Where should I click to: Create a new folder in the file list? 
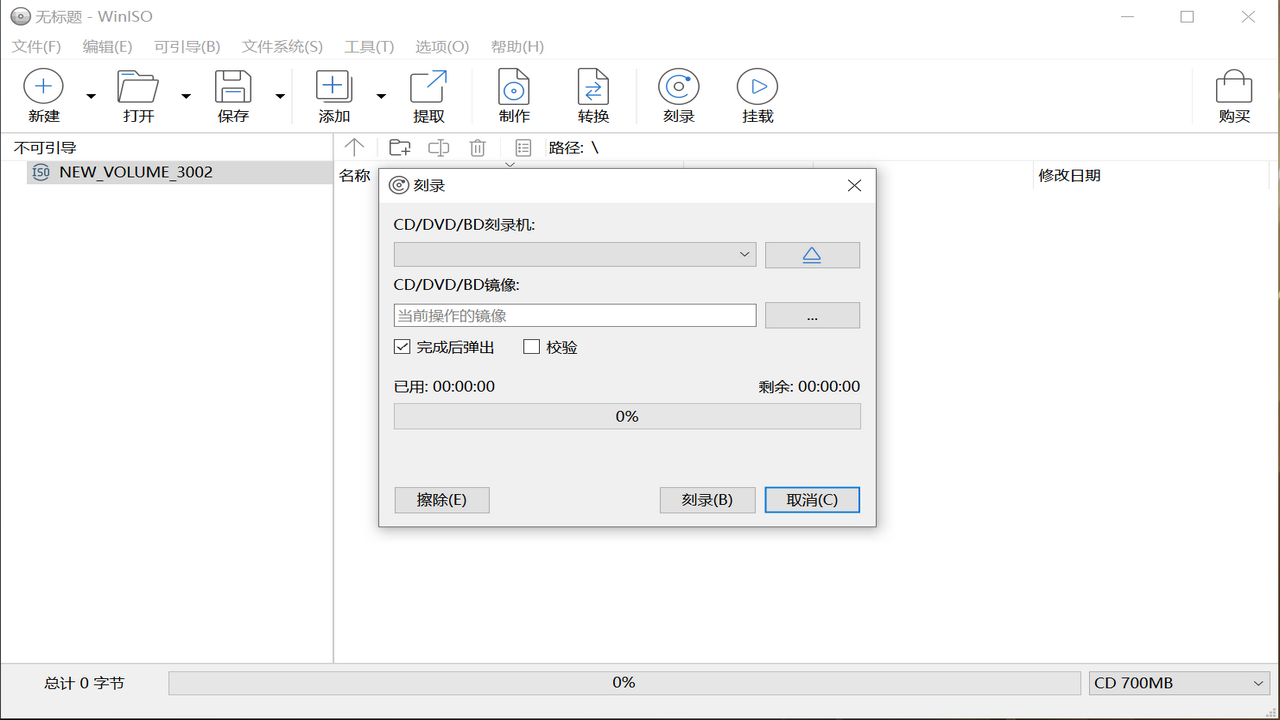tap(399, 147)
